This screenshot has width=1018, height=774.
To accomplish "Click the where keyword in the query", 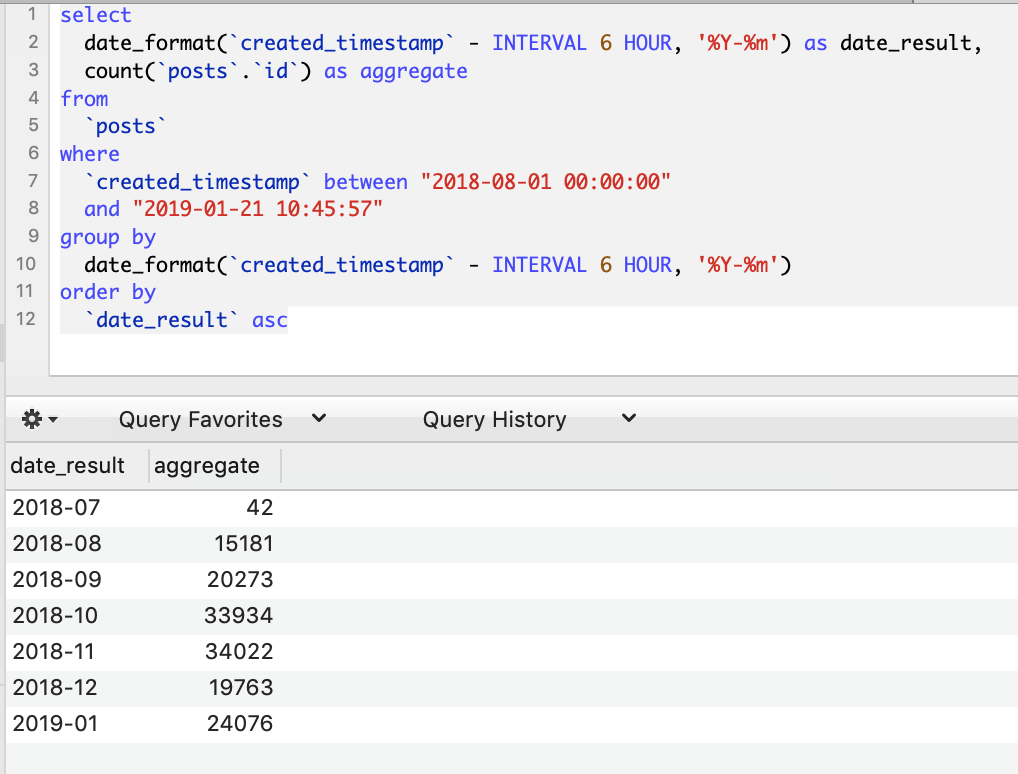I will pos(89,153).
